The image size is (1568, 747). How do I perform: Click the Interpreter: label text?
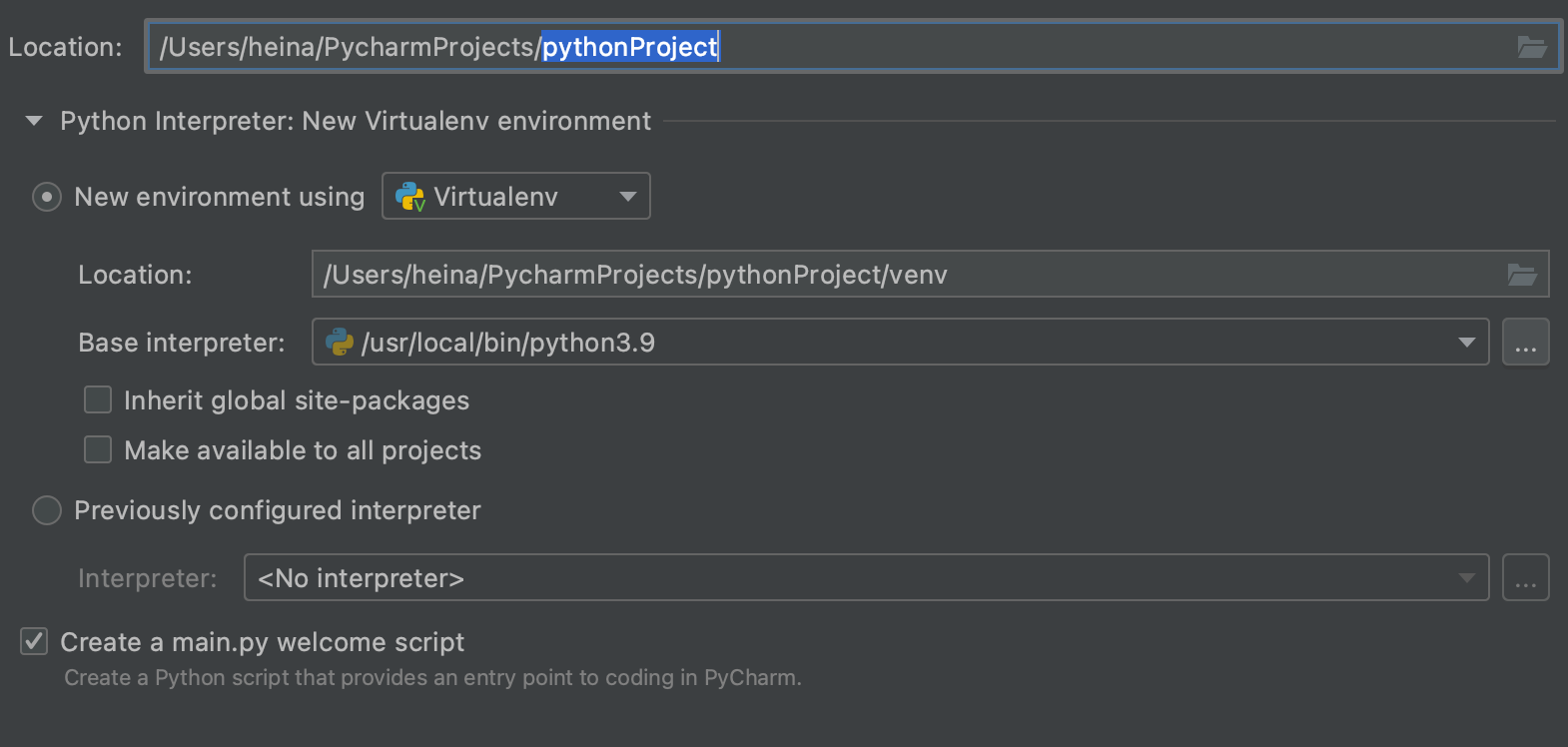coord(148,578)
